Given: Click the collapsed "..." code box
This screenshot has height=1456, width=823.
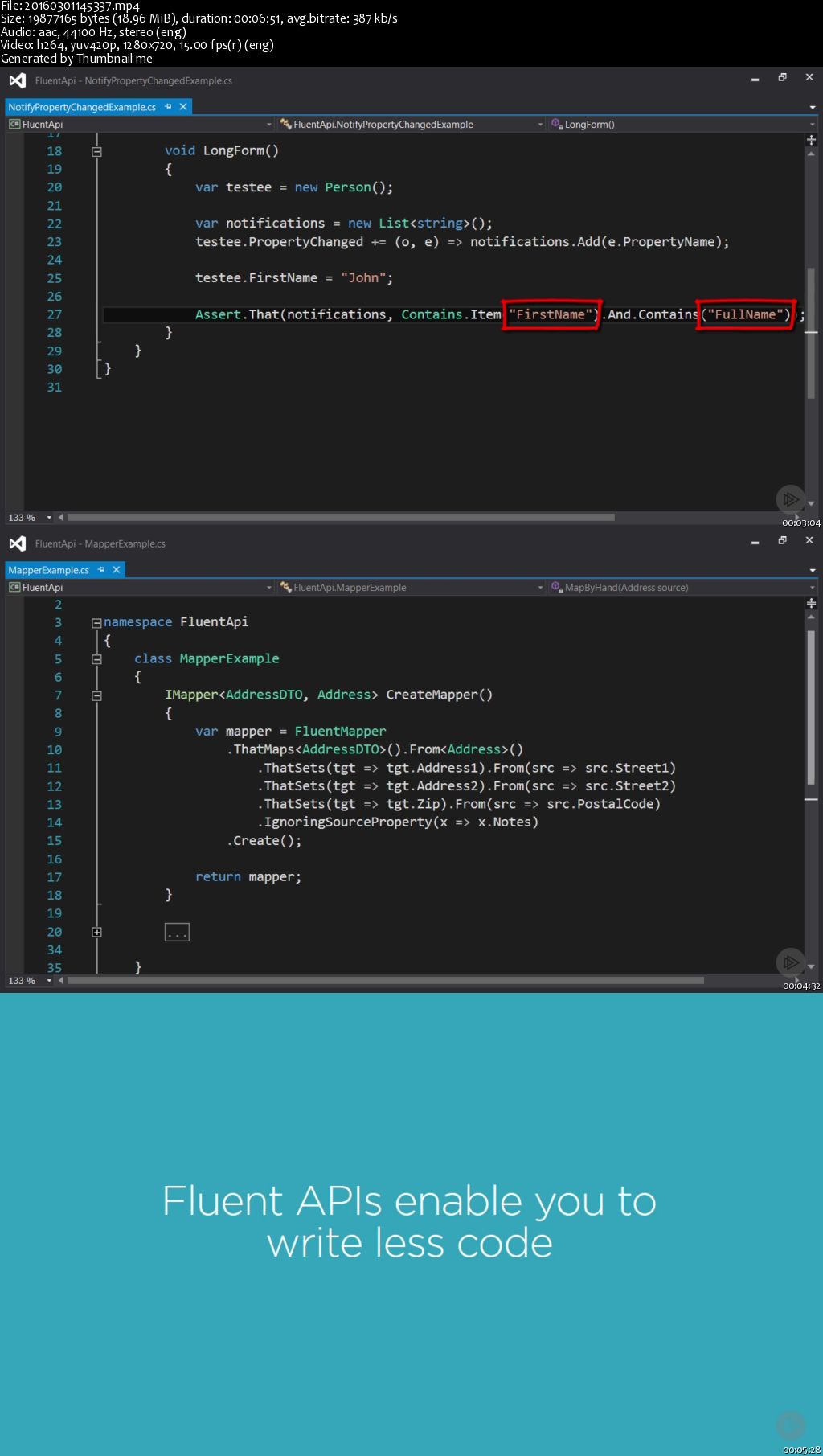Looking at the screenshot, I should [177, 933].
